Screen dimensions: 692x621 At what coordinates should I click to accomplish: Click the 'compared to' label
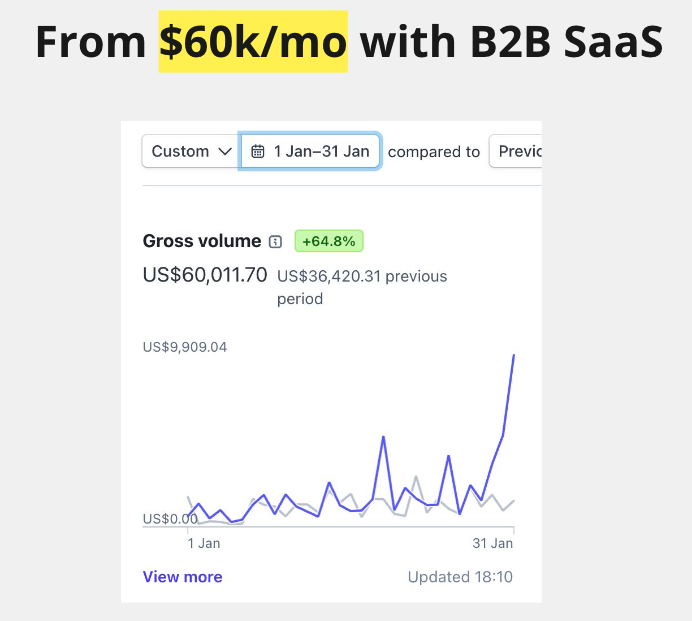pyautogui.click(x=434, y=152)
